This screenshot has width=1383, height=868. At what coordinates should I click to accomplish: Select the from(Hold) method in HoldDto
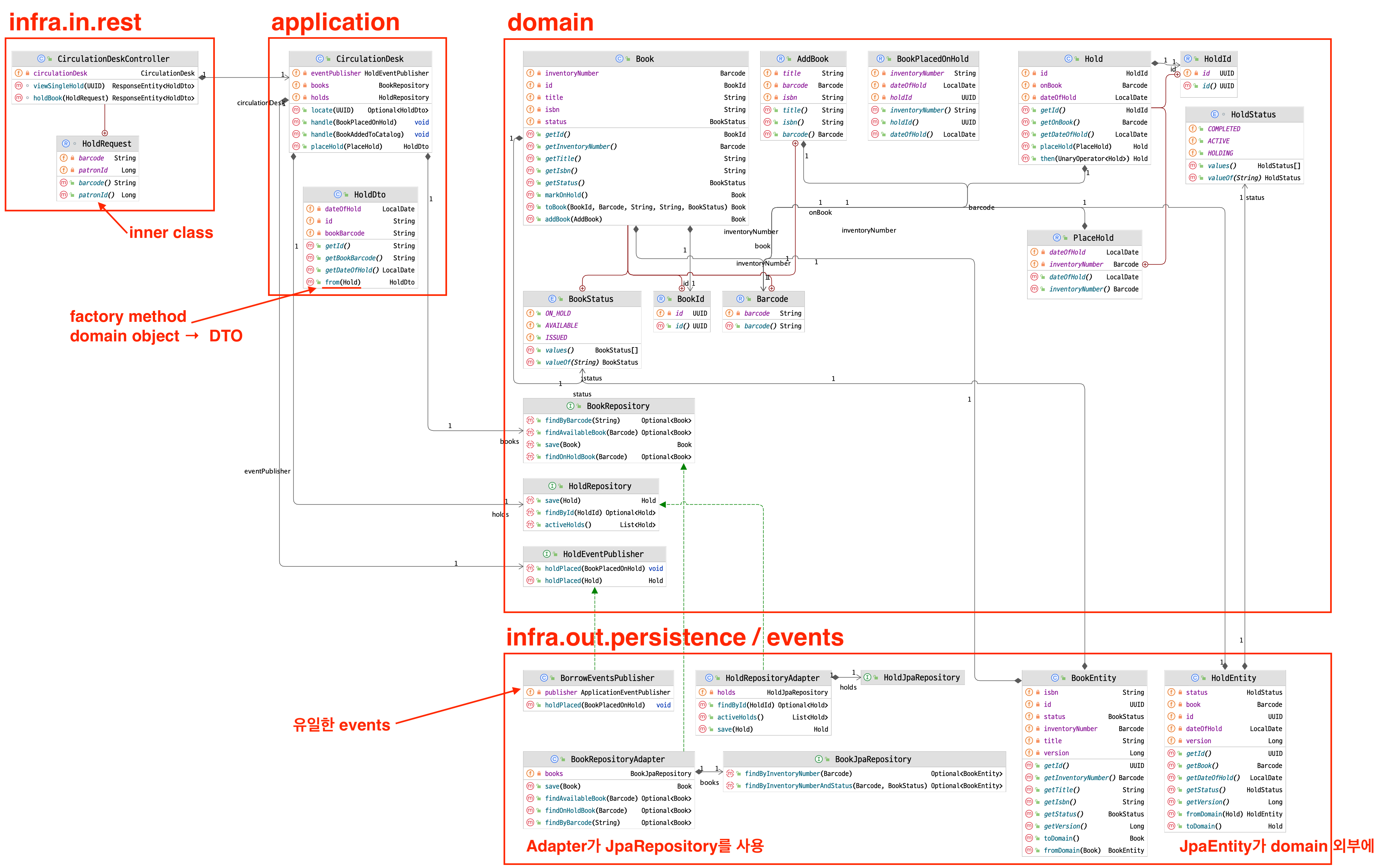(360, 282)
